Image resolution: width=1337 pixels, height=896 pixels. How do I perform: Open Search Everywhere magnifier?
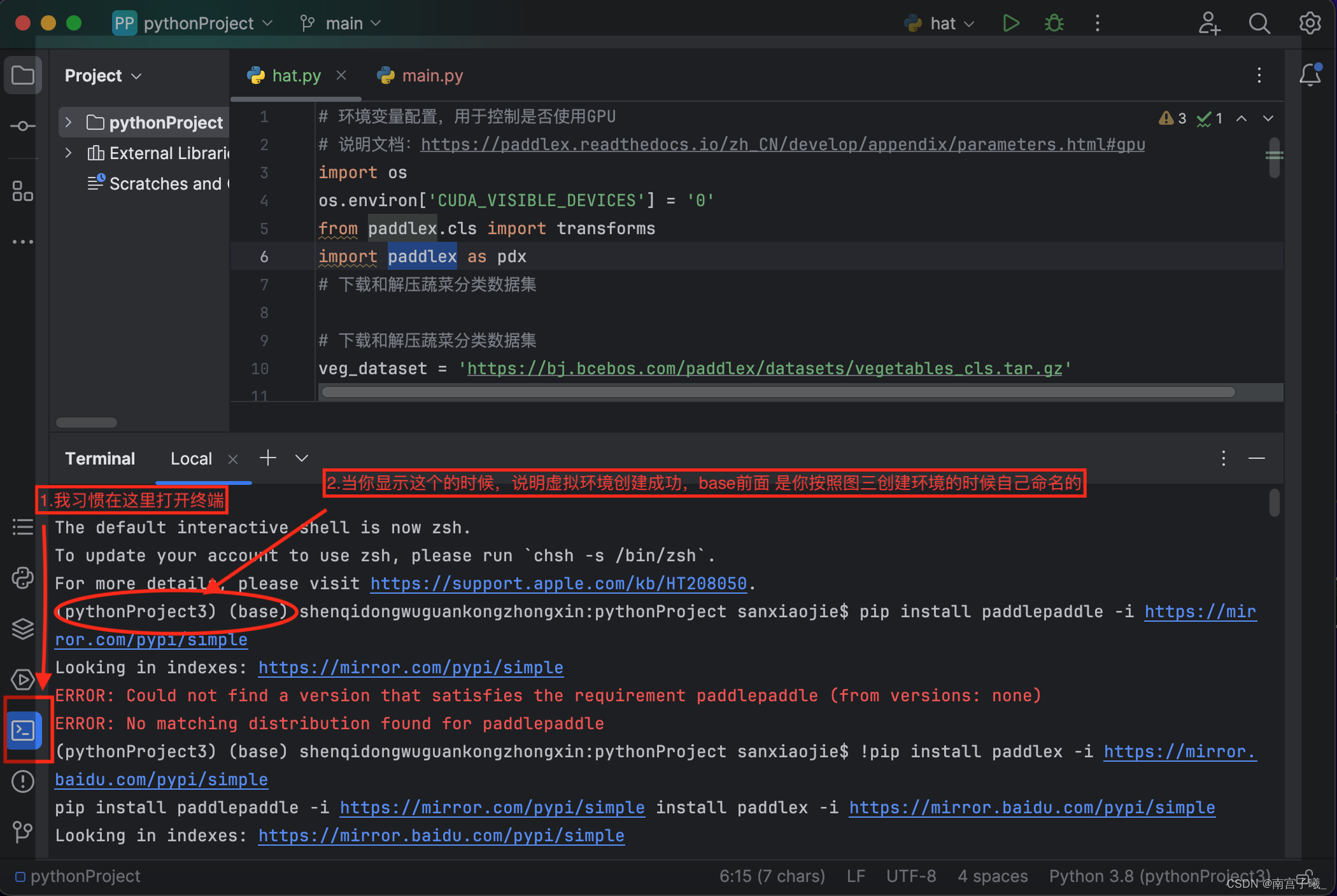pos(1259,24)
